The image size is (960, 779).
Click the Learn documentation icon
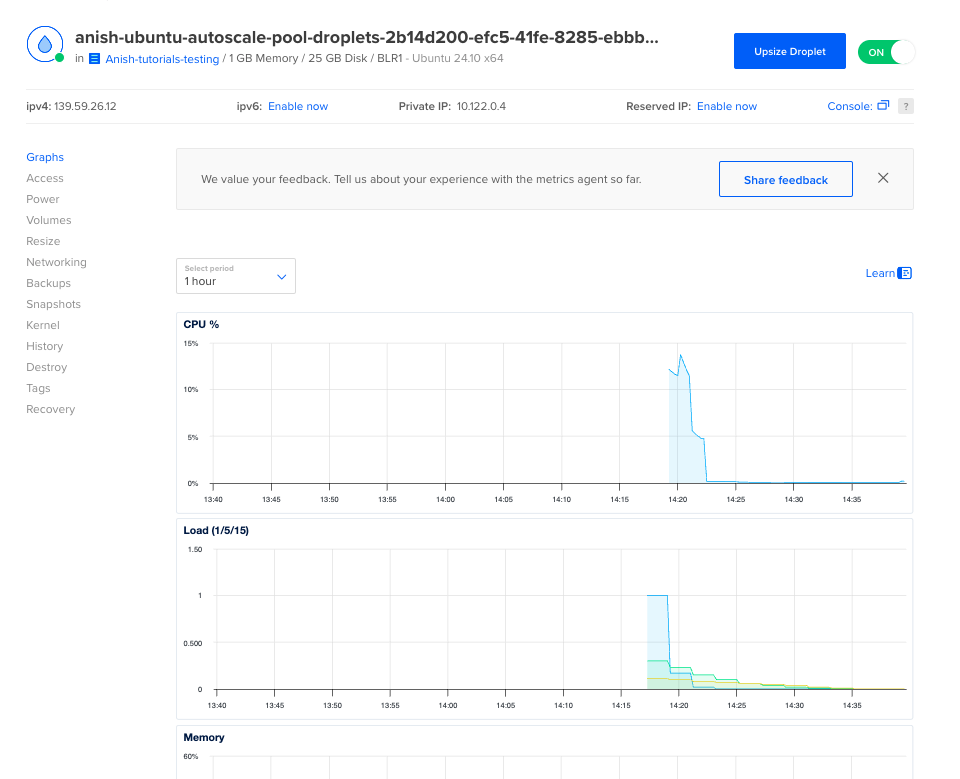[905, 273]
